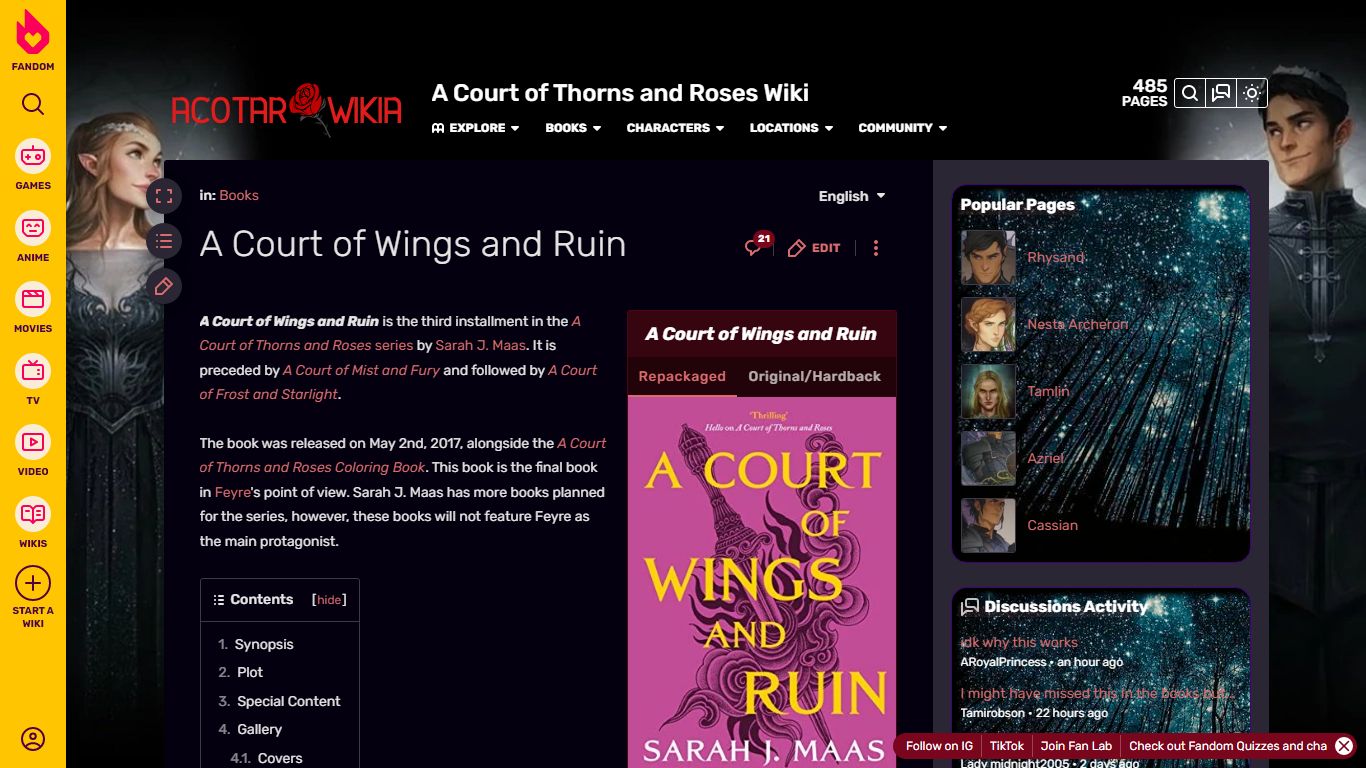
Task: Select the Original/Hardback cover tab
Action: tap(815, 377)
